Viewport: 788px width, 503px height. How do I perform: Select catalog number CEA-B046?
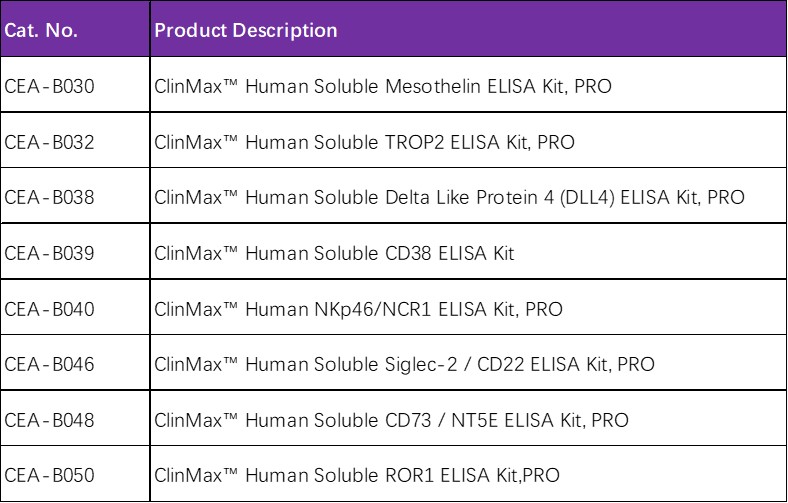pos(49,364)
